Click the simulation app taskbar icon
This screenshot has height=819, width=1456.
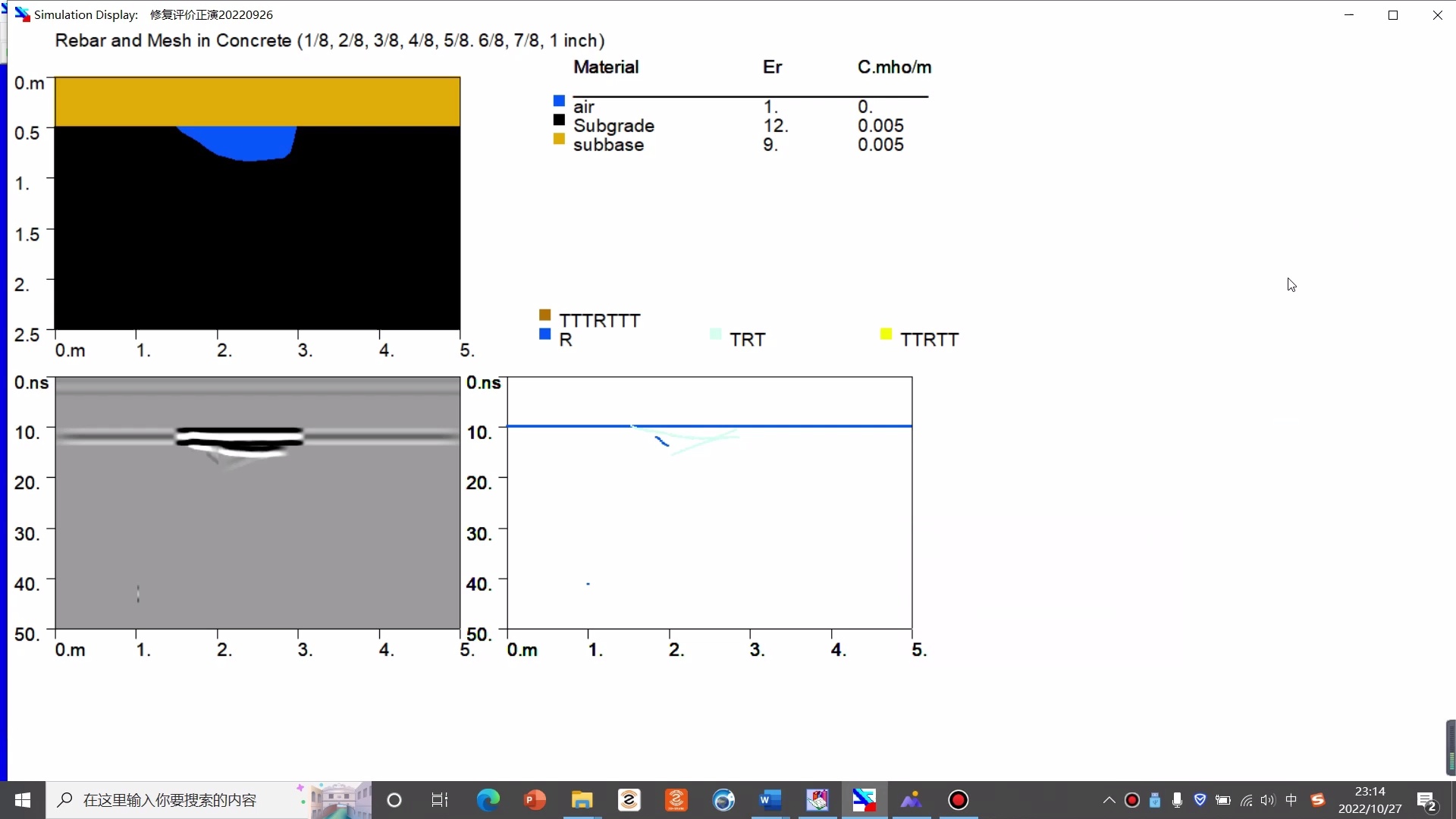[864, 800]
